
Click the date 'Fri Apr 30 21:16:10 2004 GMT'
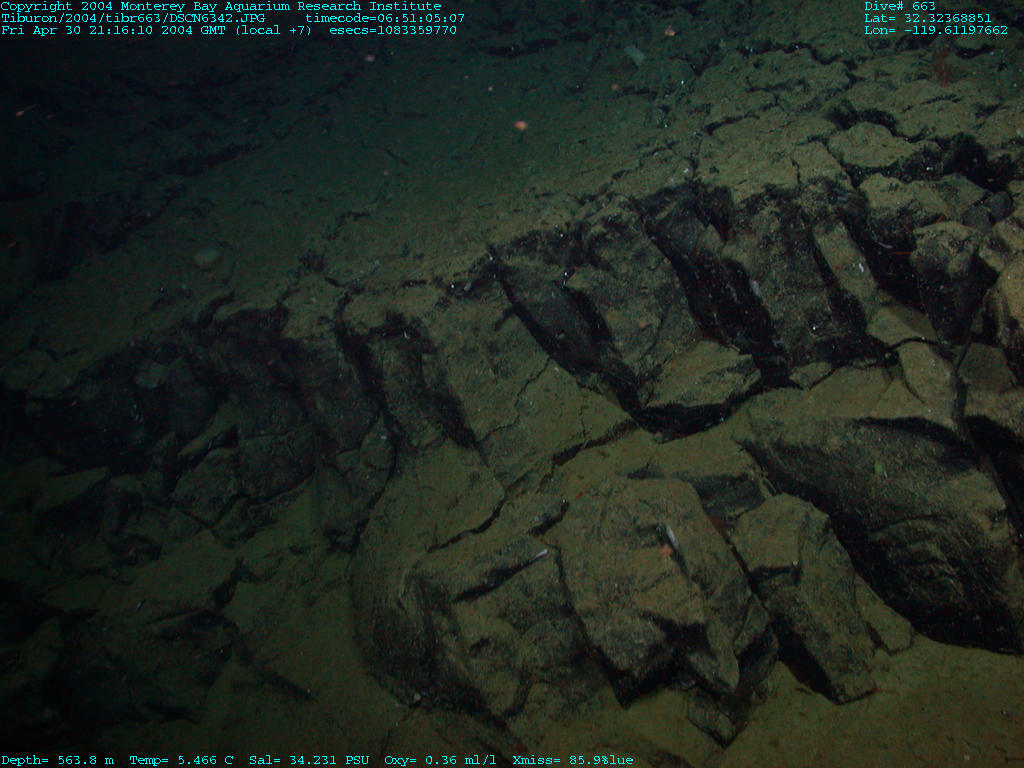click(114, 30)
